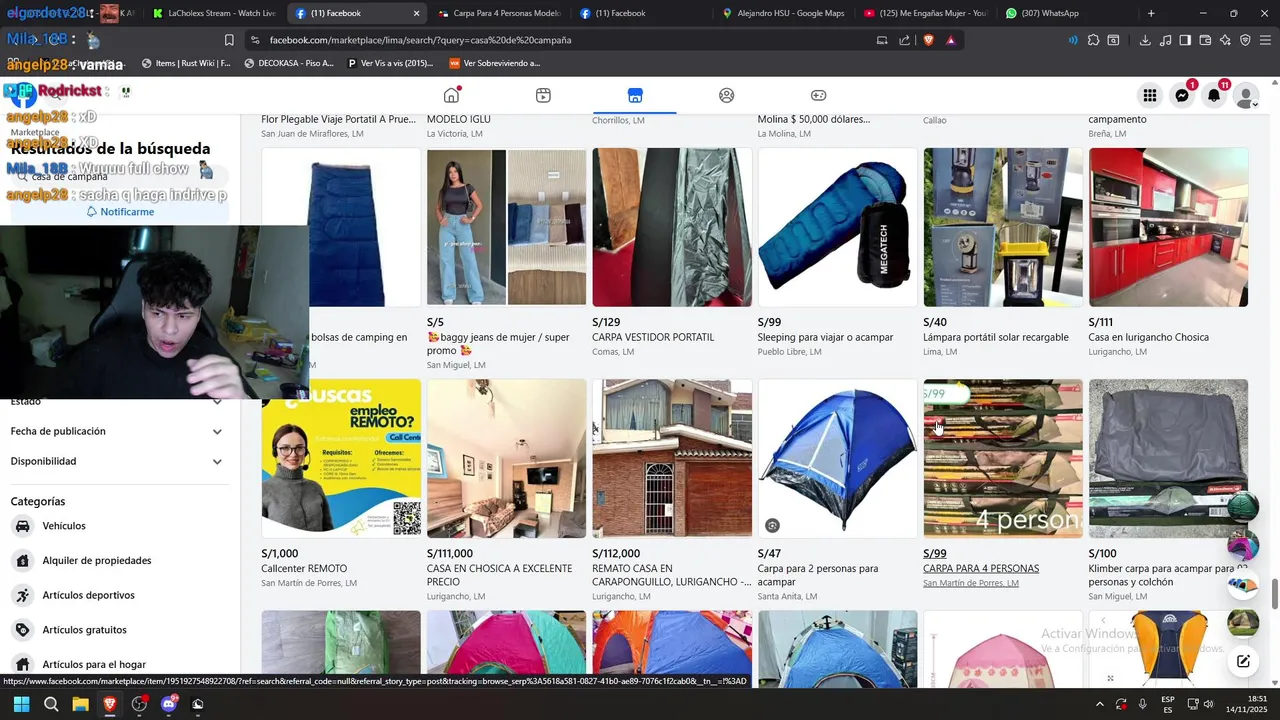Click the page vertical scrollbar thumb
This screenshot has height=720, width=1280.
coord(1275,592)
